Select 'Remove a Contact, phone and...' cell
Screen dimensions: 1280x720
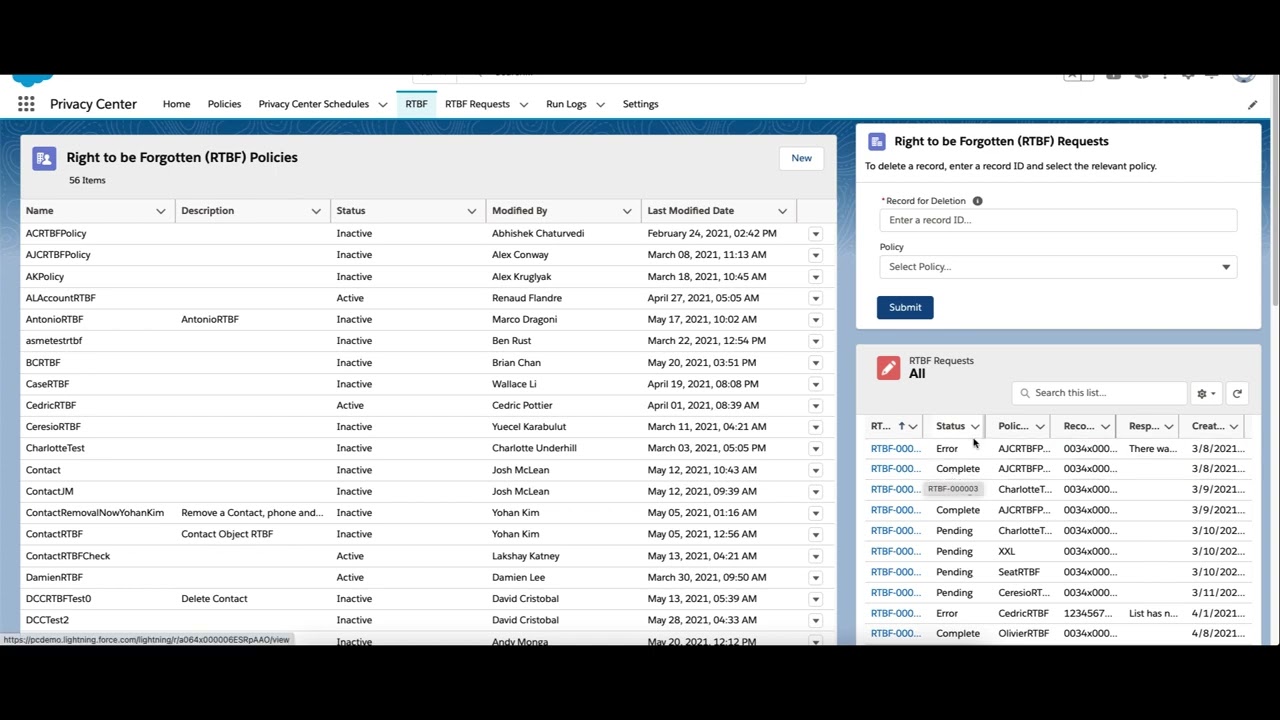click(252, 513)
